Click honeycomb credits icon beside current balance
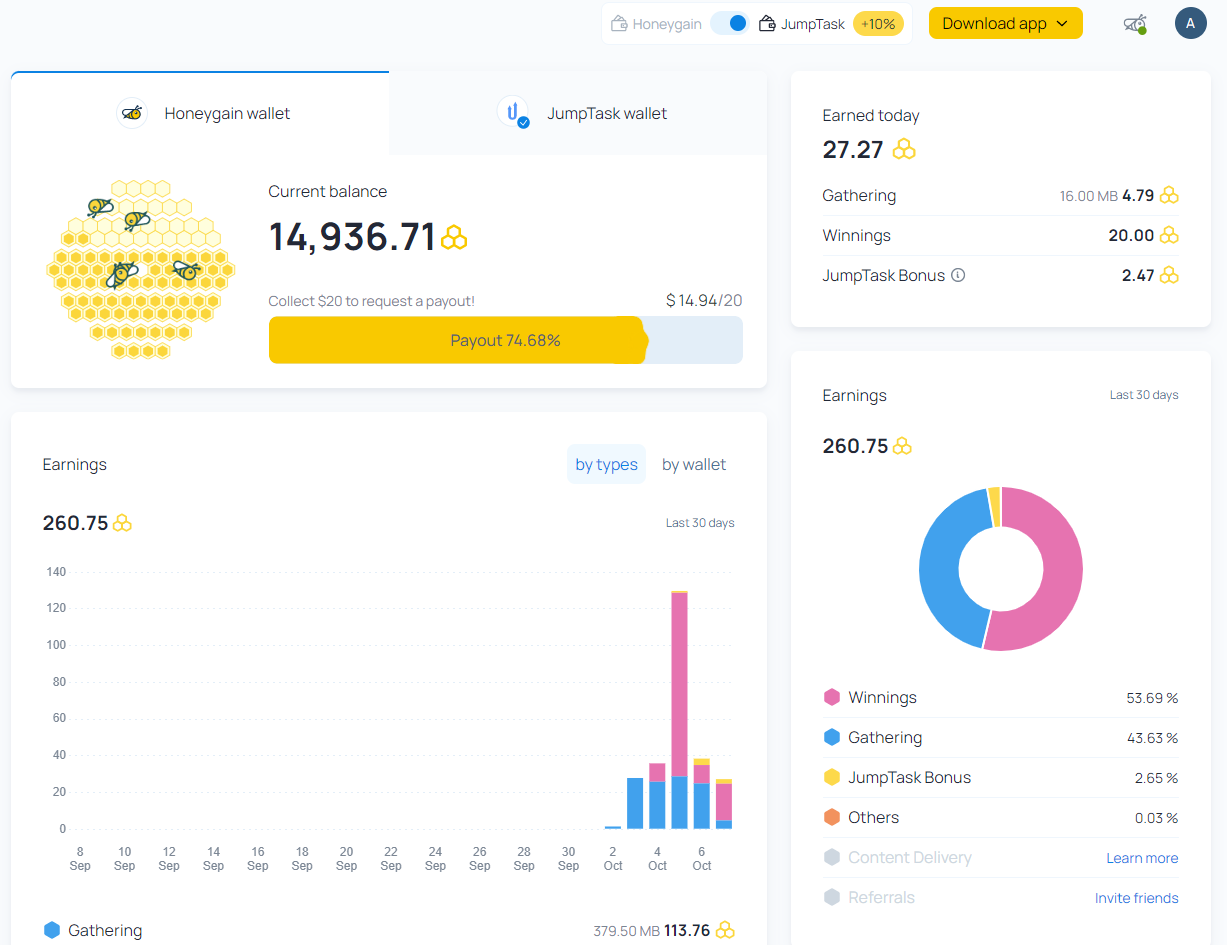Screen dimensions: 1227x945 (x=454, y=237)
